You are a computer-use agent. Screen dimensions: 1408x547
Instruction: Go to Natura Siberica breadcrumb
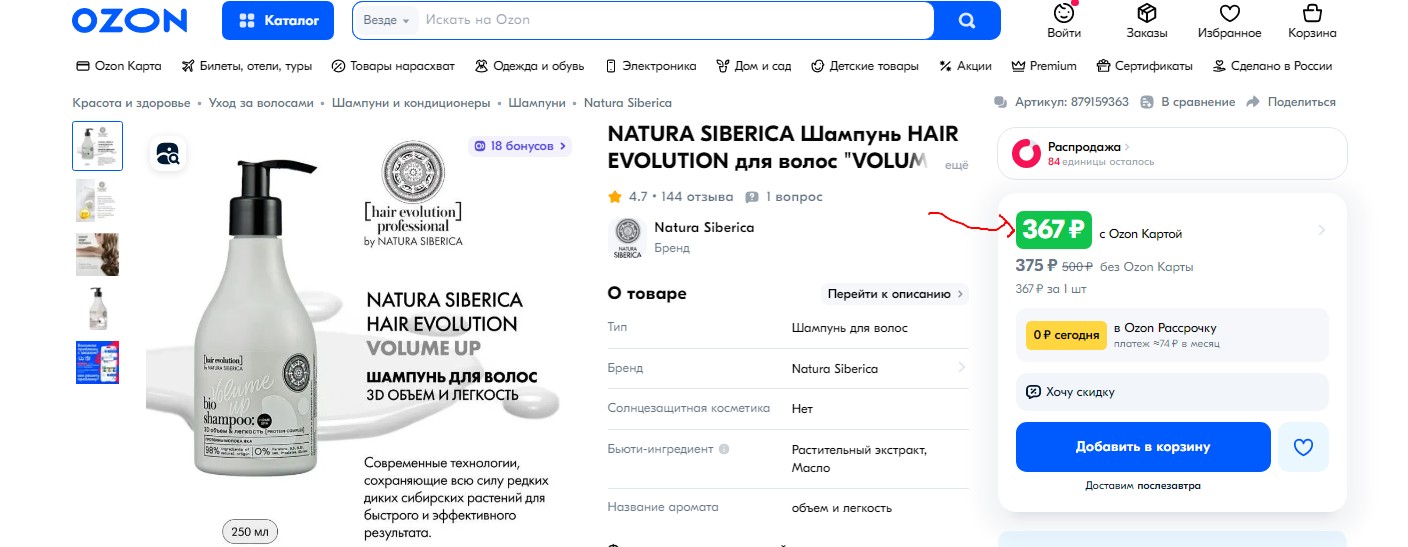[x=628, y=102]
